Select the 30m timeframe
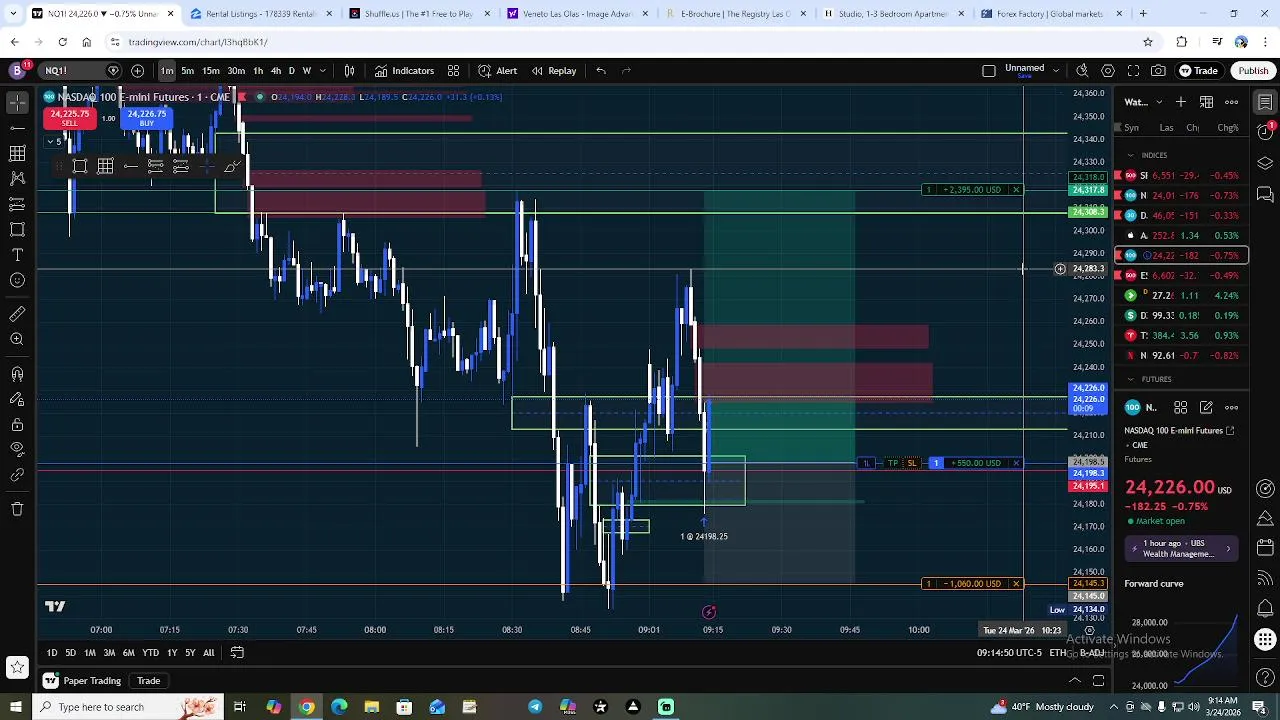This screenshot has width=1280, height=720. point(236,71)
